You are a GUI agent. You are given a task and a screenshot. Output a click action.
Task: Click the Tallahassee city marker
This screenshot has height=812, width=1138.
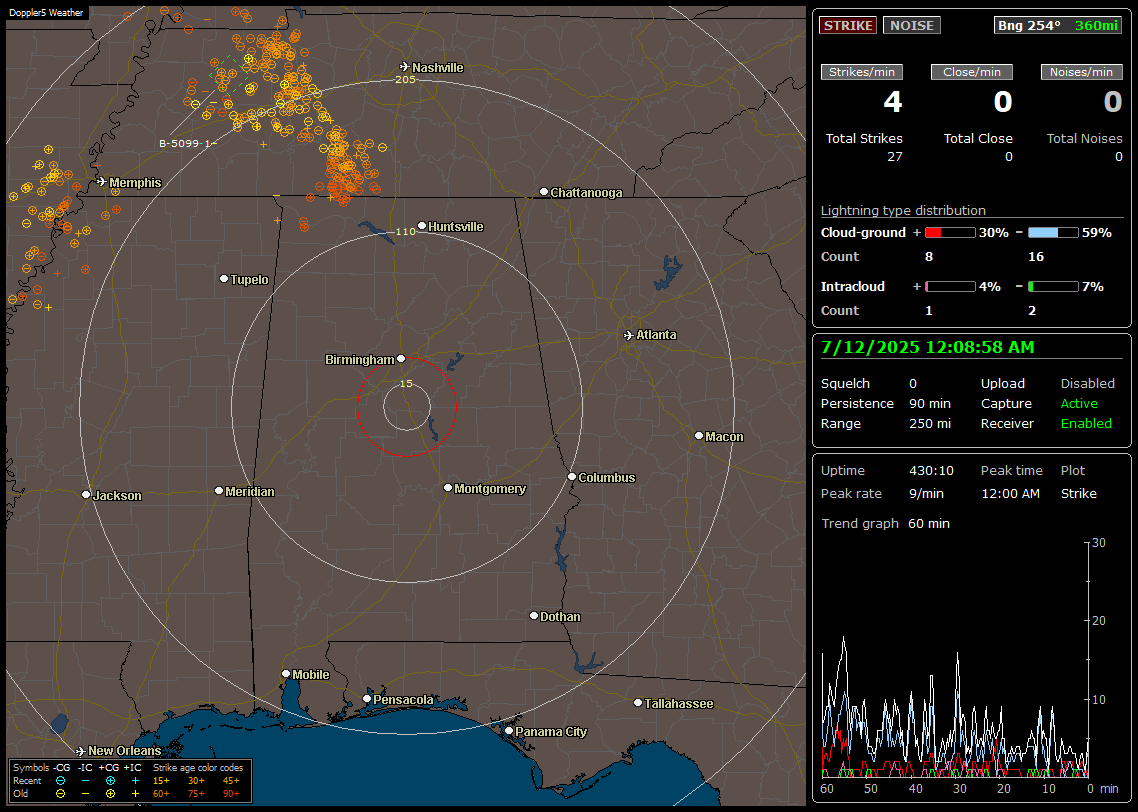coord(638,702)
